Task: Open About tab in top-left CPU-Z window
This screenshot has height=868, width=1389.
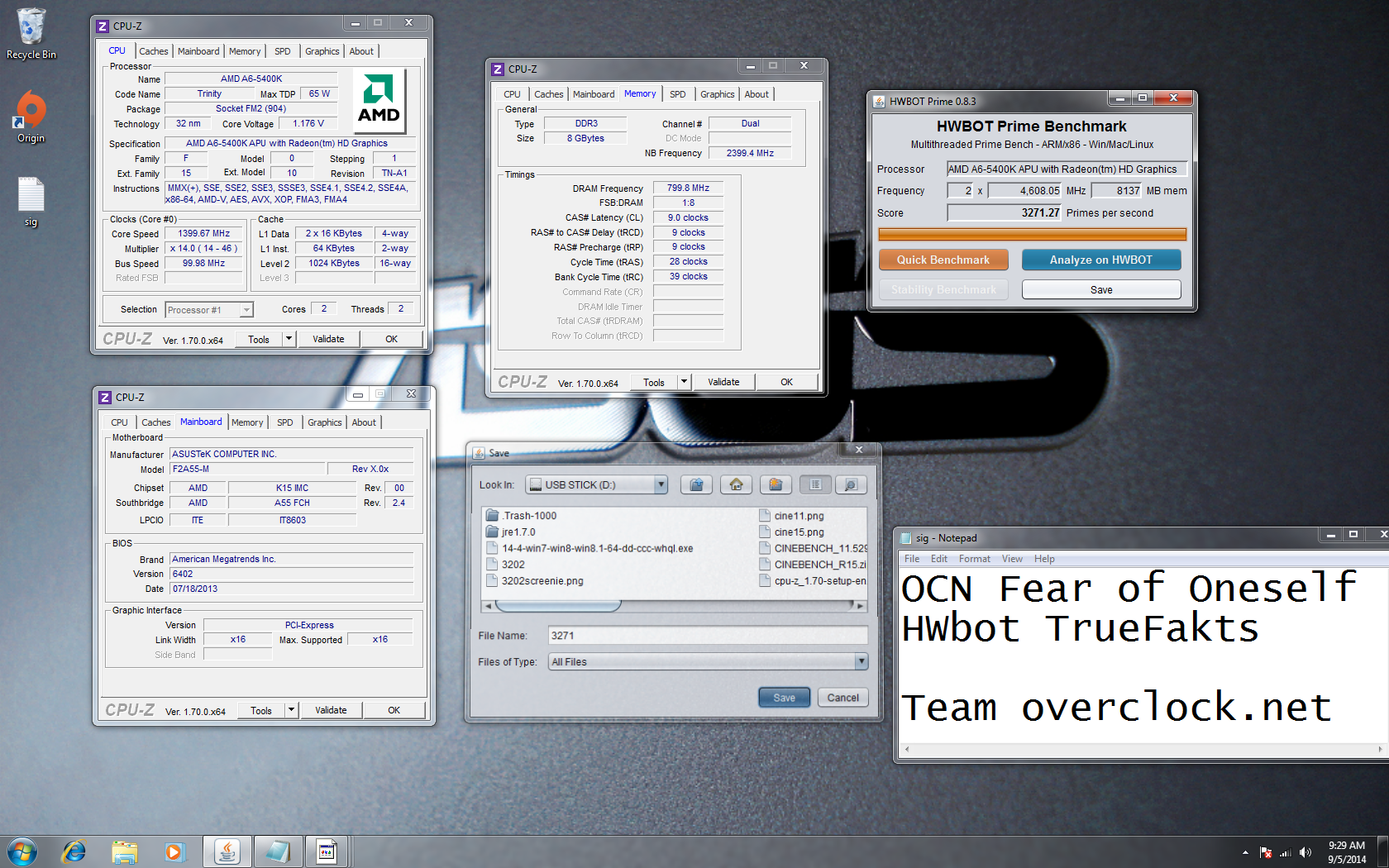Action: pyautogui.click(x=361, y=51)
